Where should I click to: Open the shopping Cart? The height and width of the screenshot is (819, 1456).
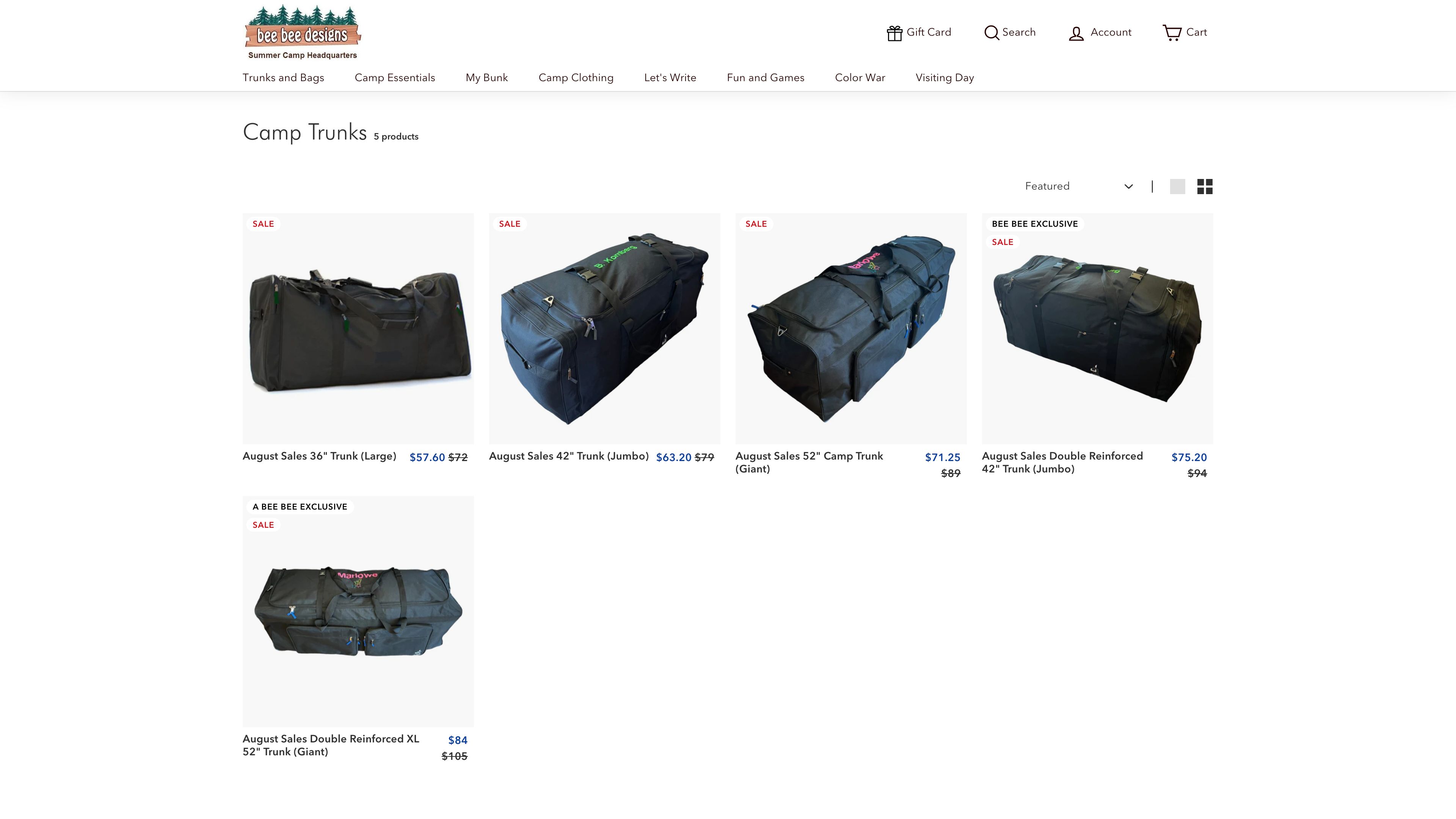tap(1185, 32)
